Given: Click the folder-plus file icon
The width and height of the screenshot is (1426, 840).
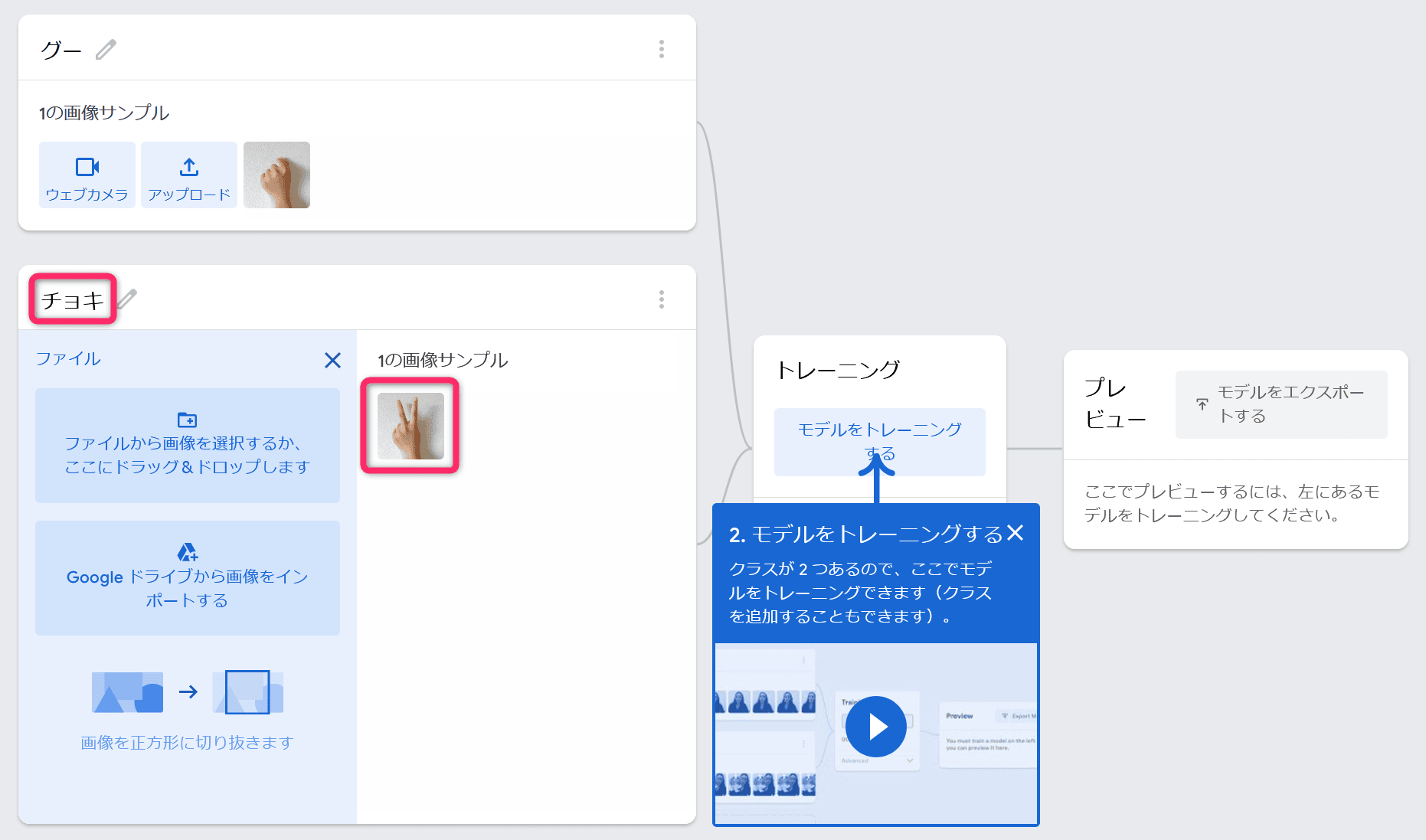Looking at the screenshot, I should pyautogui.click(x=188, y=420).
